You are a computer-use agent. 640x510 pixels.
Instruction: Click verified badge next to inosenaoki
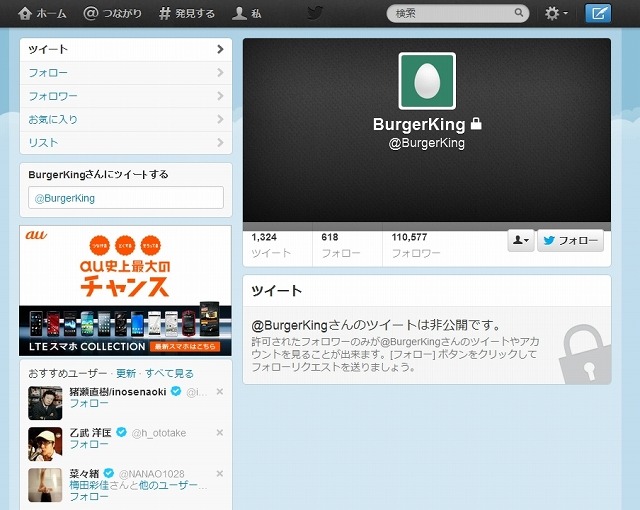coord(176,391)
